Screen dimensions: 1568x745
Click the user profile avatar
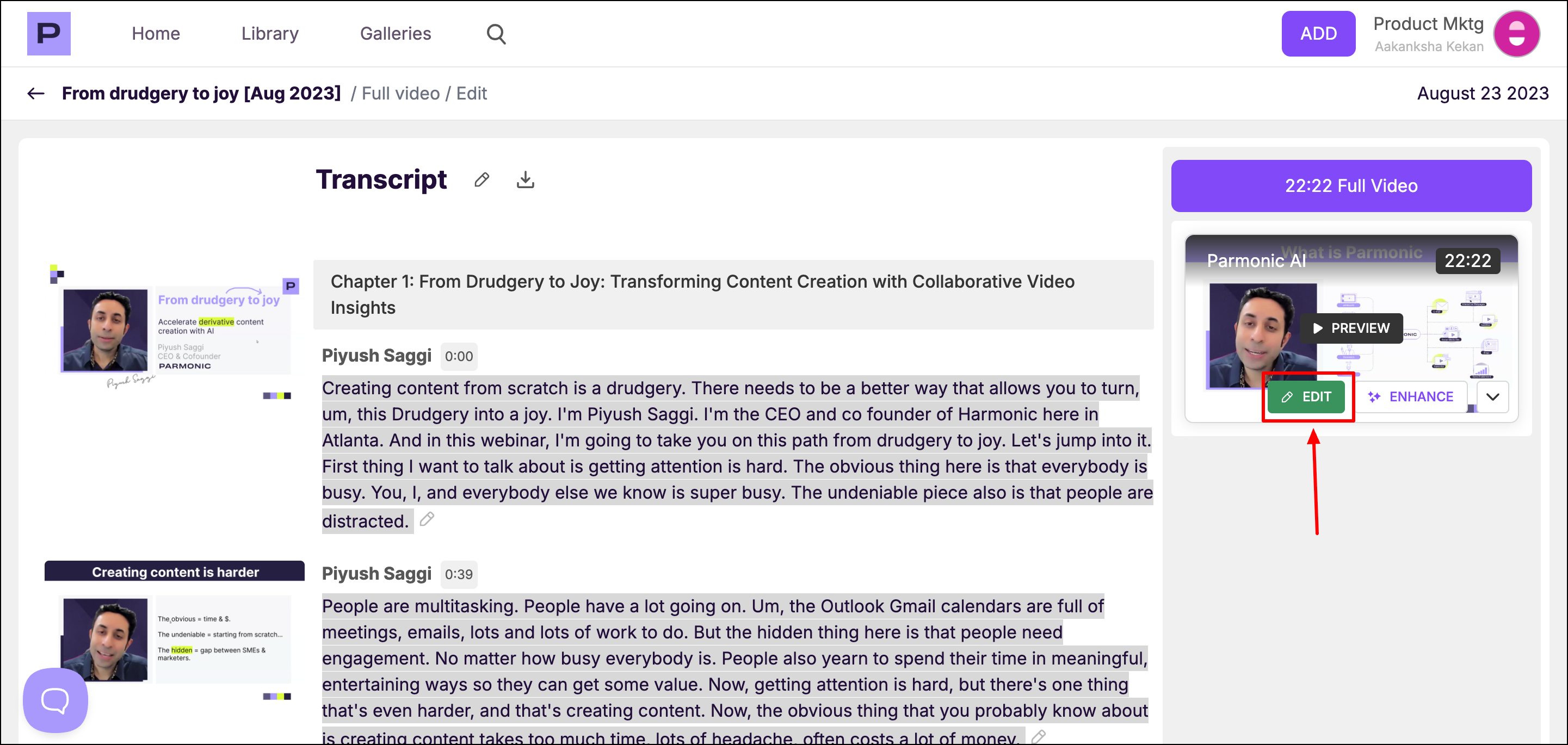(x=1516, y=34)
